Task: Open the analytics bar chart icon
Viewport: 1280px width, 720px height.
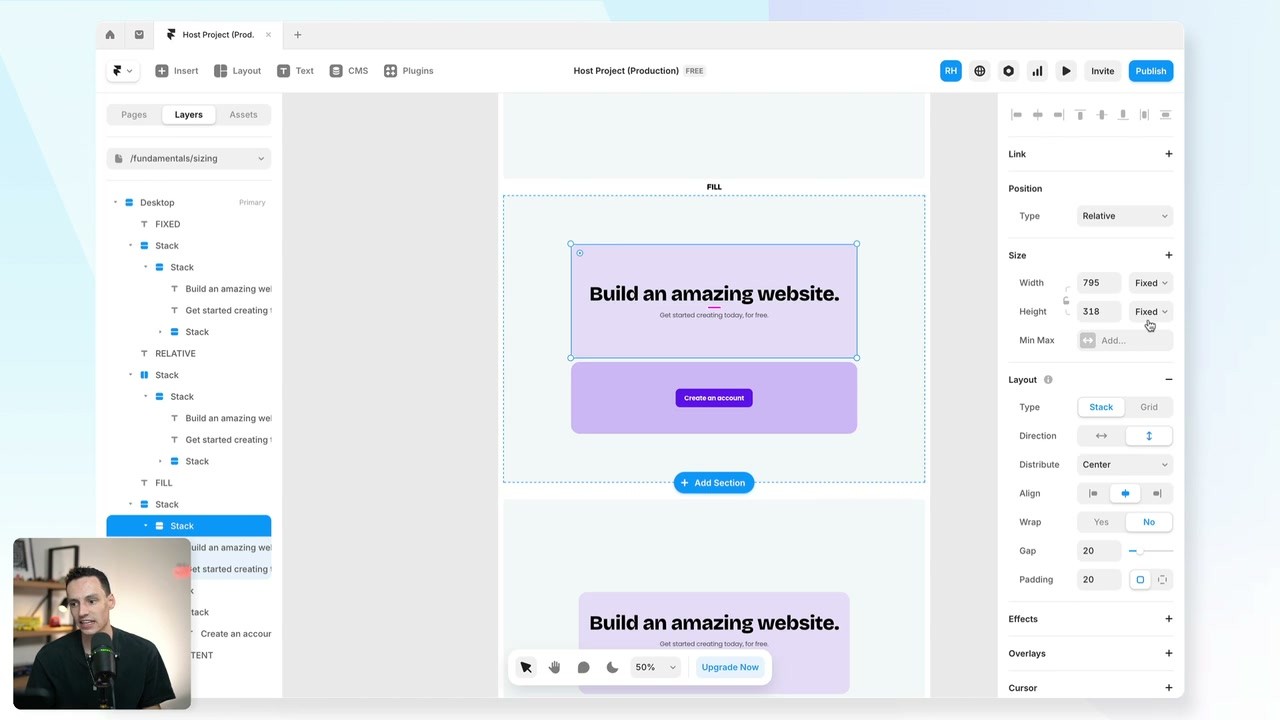Action: [1037, 71]
